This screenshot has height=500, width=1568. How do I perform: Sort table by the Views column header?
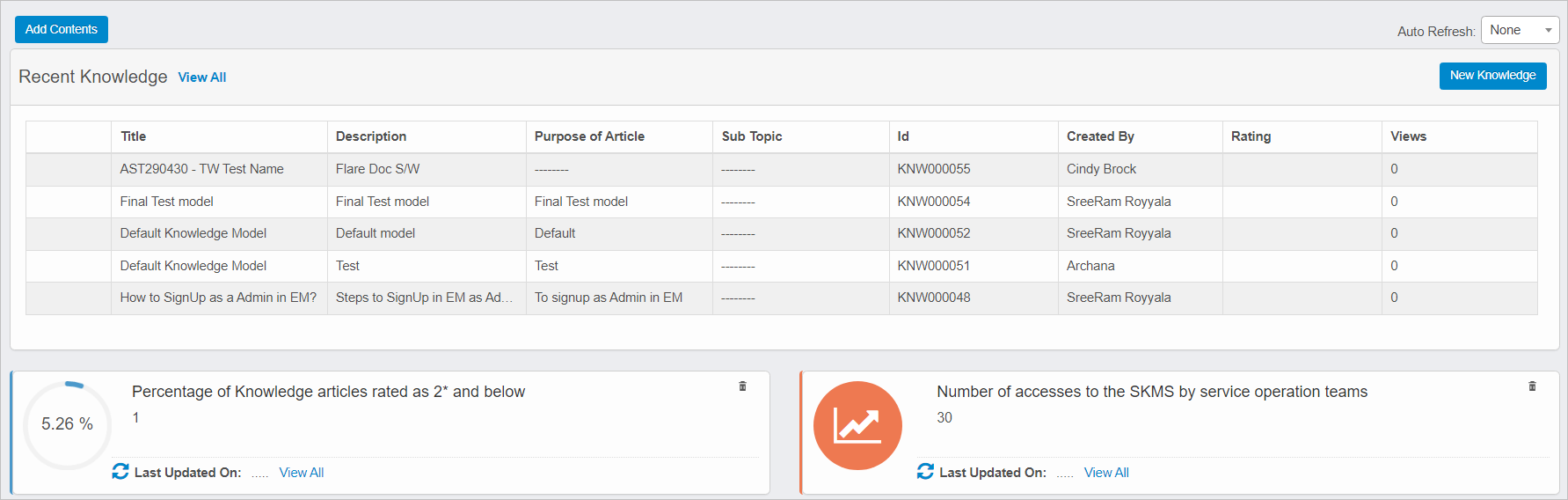point(1408,136)
